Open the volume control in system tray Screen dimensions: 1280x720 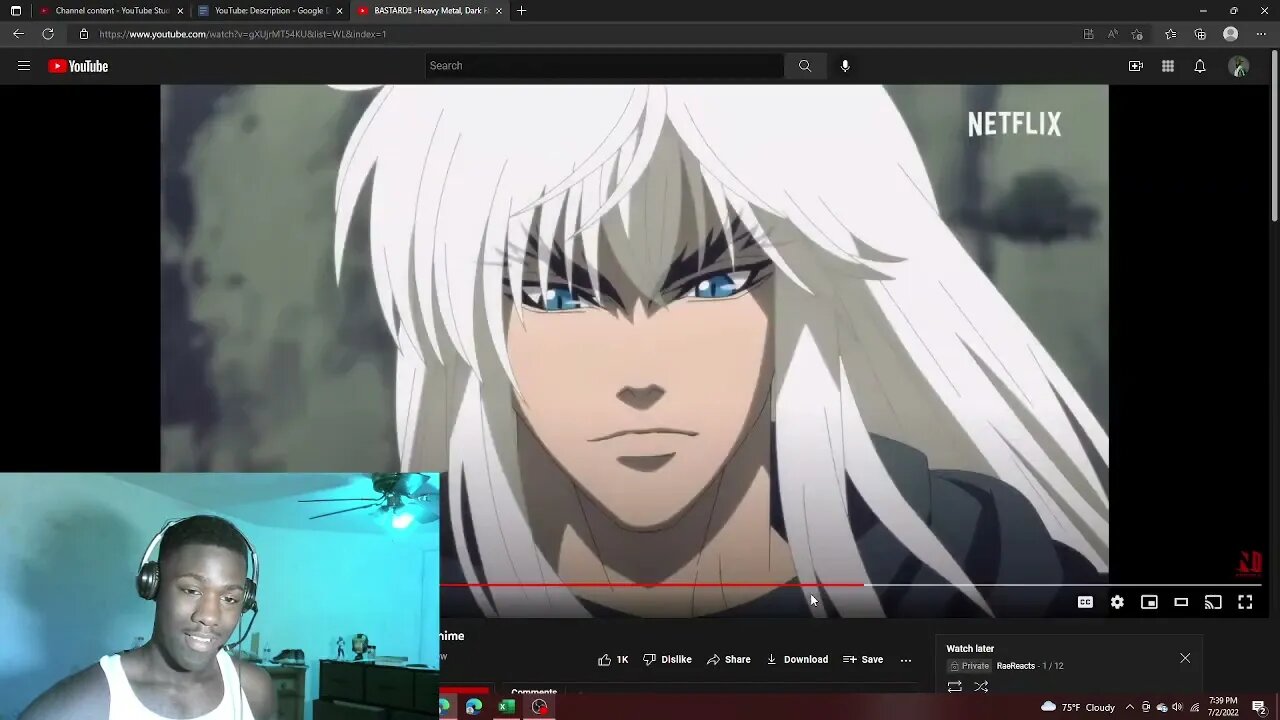point(1177,707)
